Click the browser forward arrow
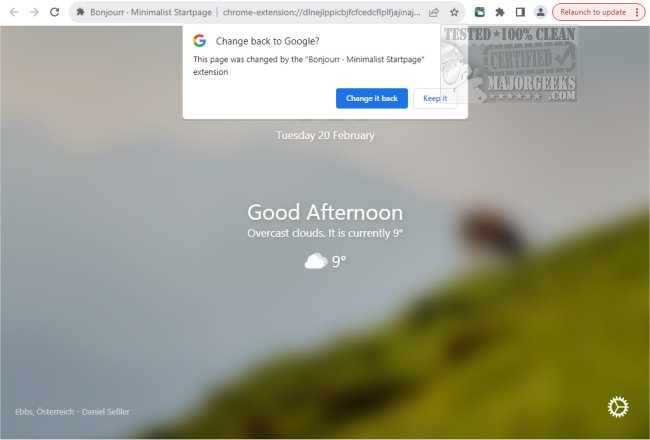 pos(34,12)
